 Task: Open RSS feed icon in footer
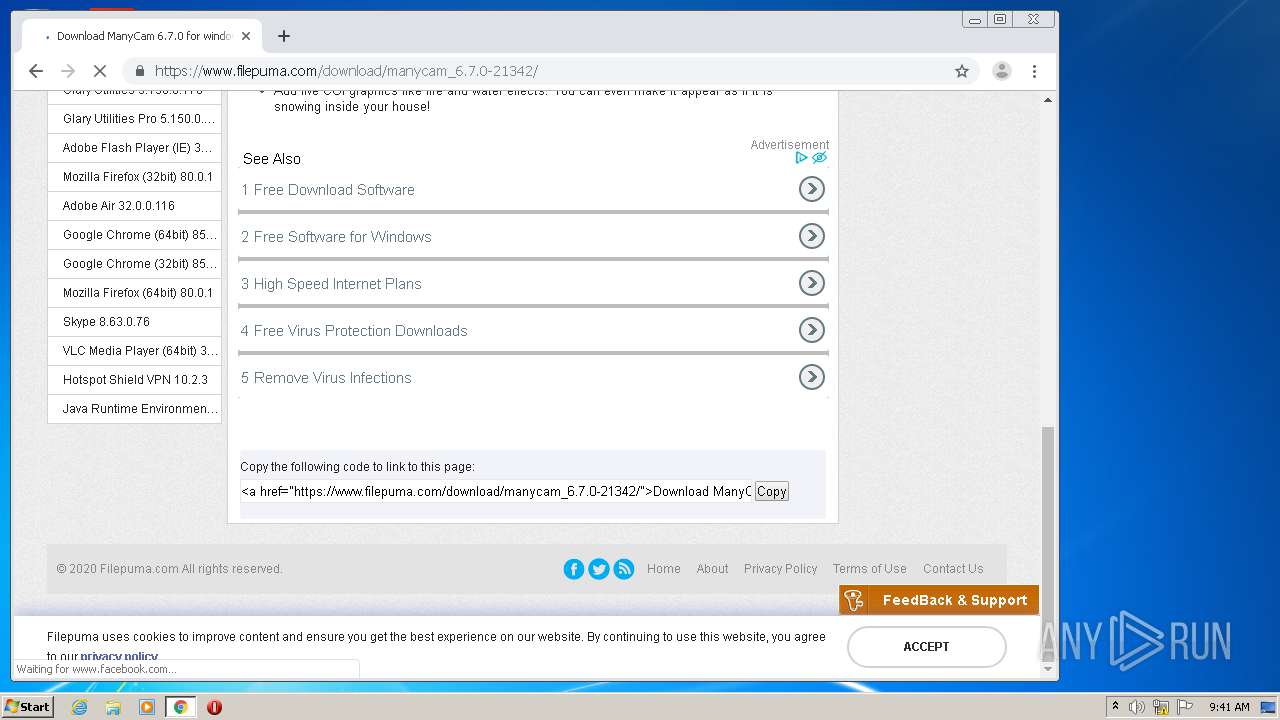624,569
